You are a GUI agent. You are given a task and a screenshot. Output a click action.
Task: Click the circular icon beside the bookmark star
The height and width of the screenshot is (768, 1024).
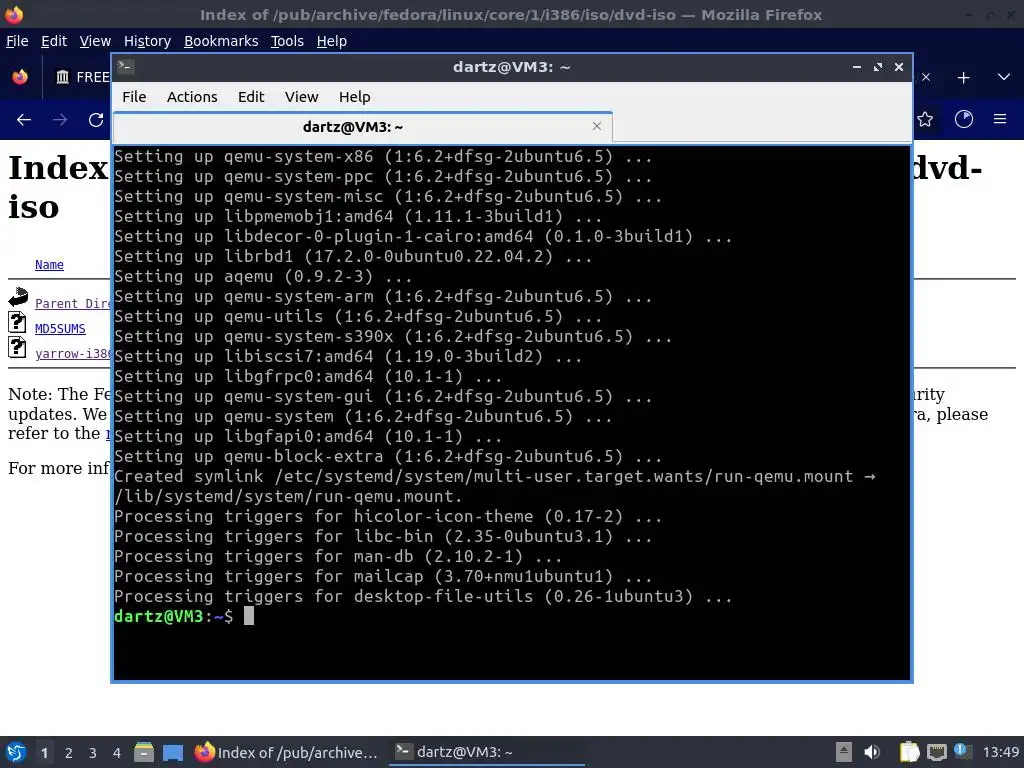point(963,119)
